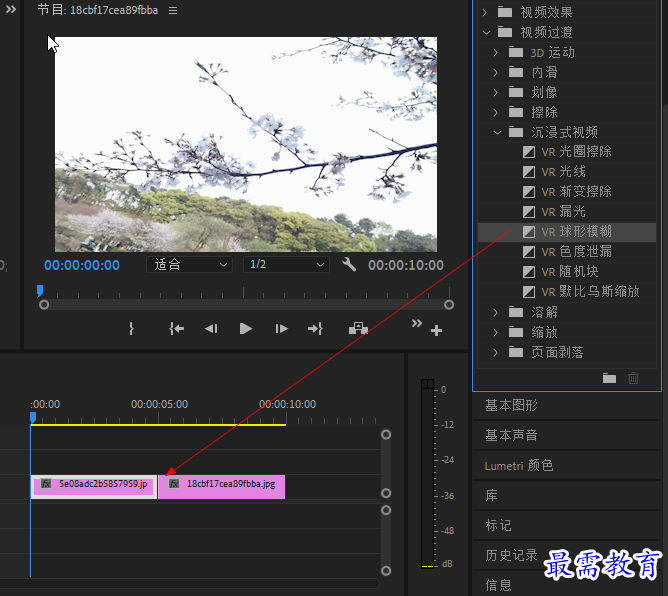Open the 标记 panel
Image resolution: width=668 pixels, height=596 pixels.
tap(567, 525)
